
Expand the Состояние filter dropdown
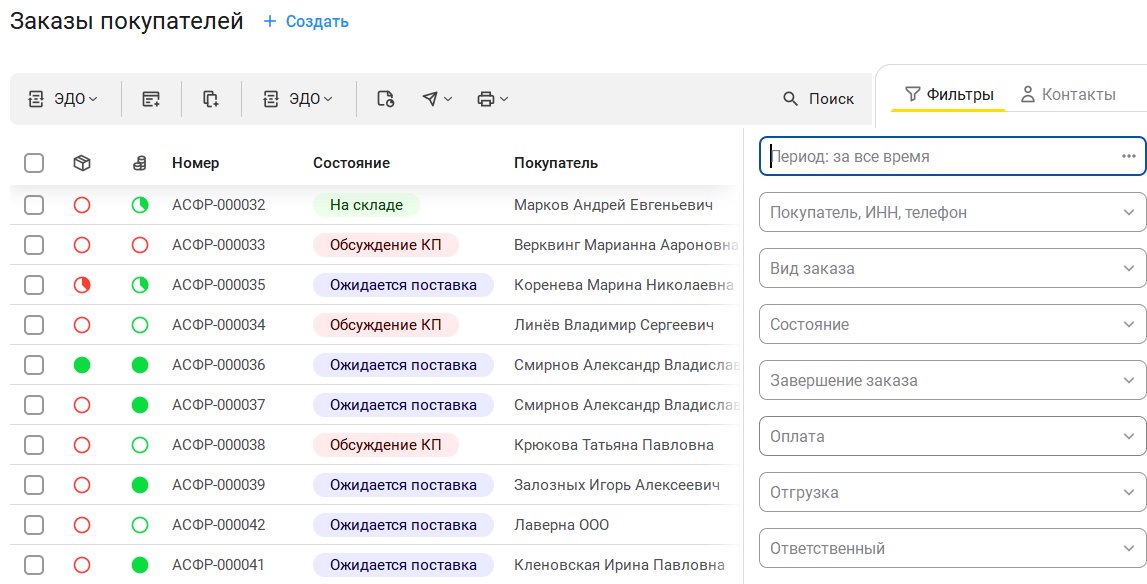(x=952, y=324)
